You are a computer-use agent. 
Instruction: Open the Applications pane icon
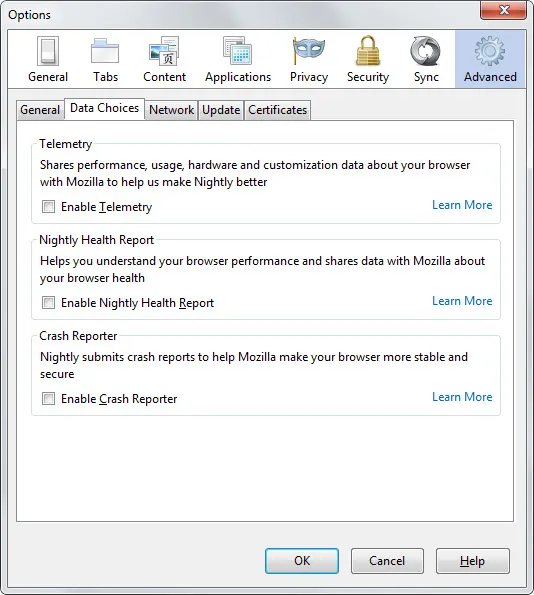click(238, 51)
